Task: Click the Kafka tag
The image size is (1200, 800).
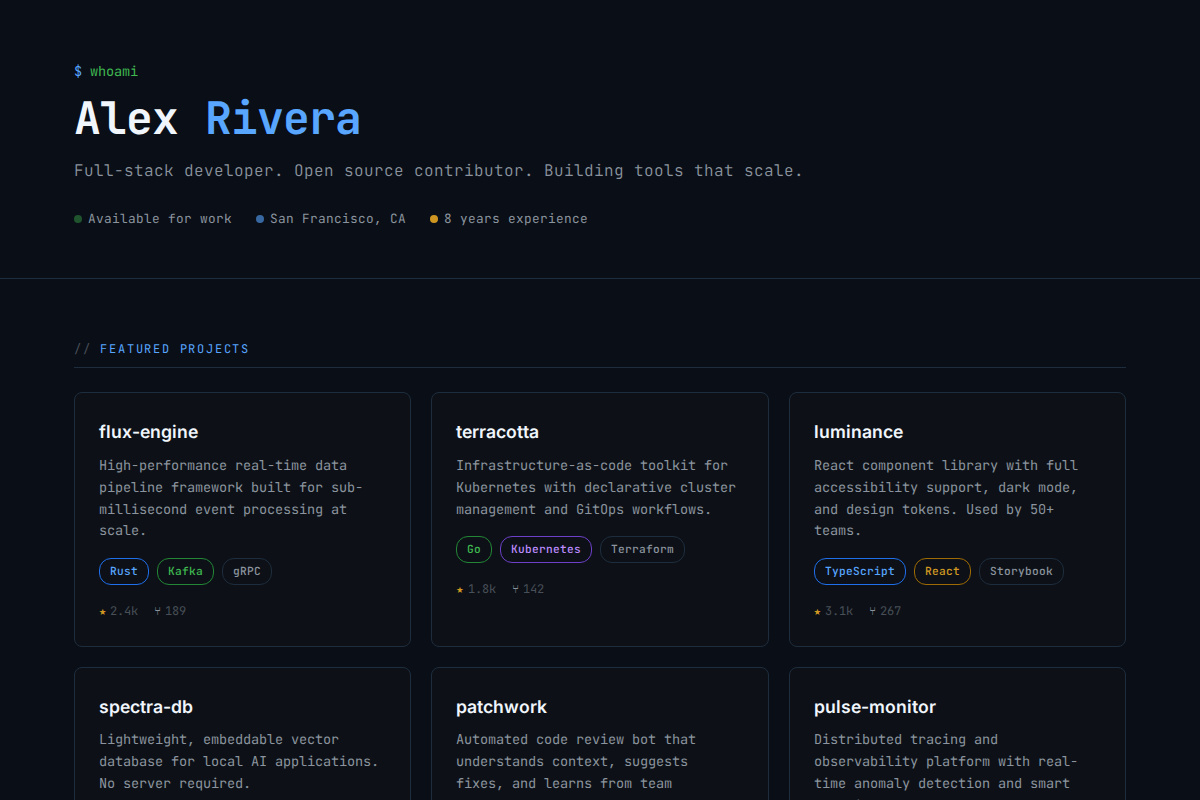Action: pos(185,572)
